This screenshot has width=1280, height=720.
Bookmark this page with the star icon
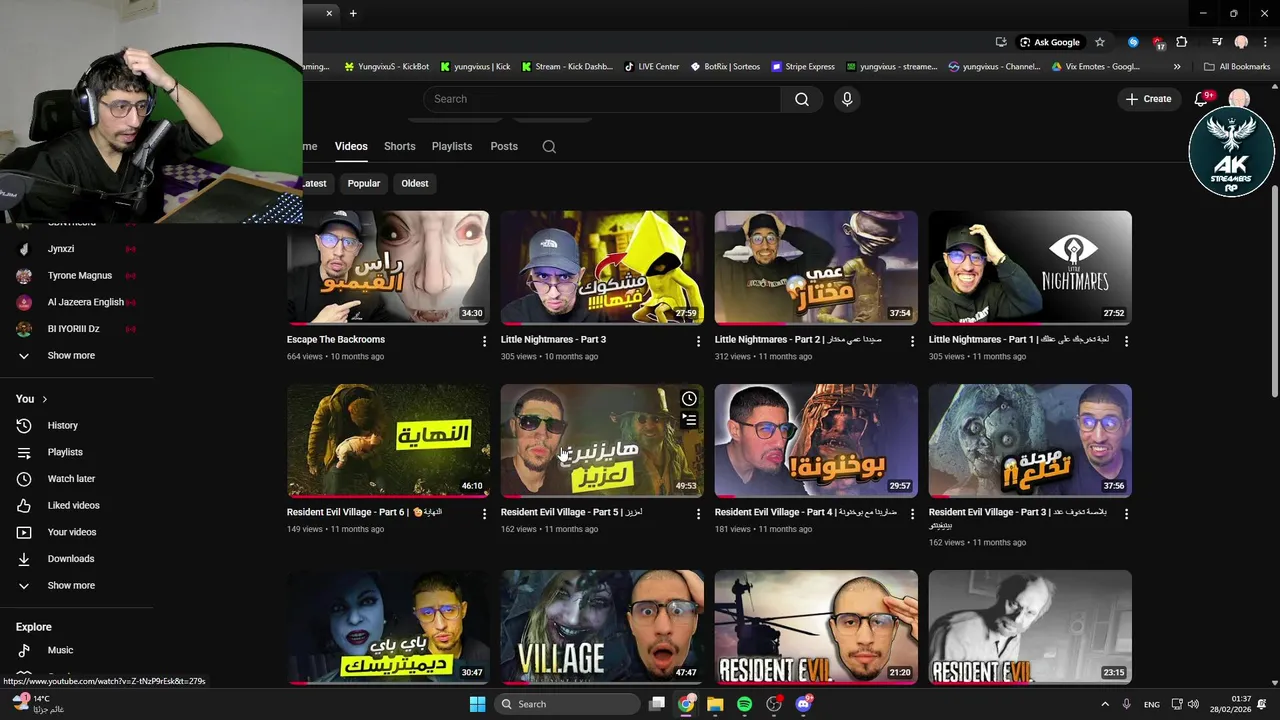1100,42
